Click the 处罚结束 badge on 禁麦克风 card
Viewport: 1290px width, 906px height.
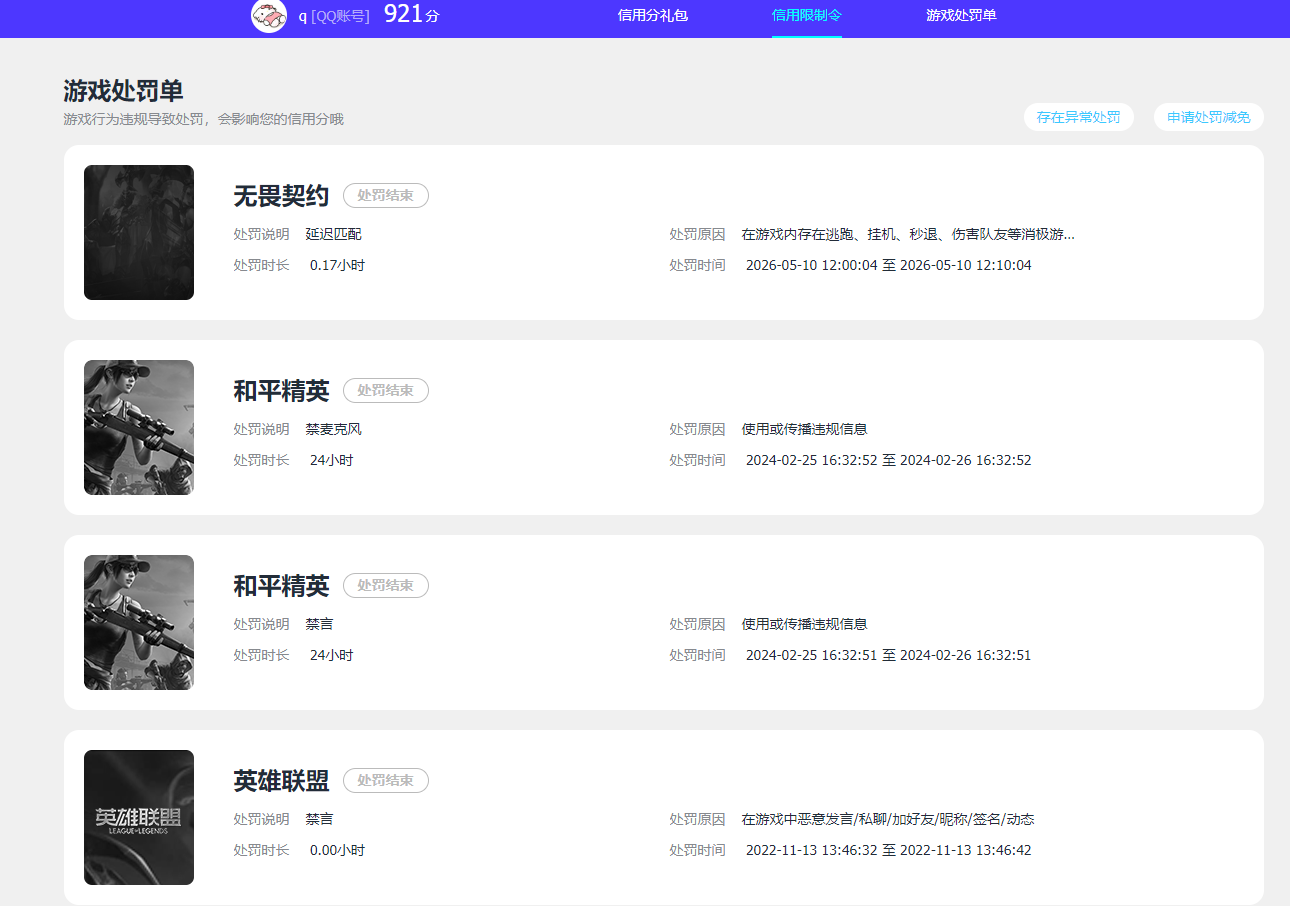point(386,390)
